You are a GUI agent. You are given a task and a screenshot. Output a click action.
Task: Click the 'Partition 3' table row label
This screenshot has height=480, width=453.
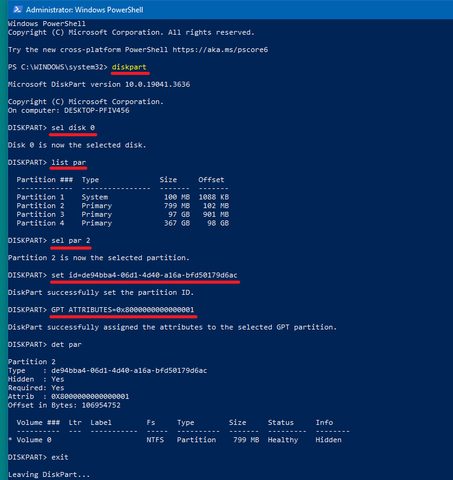(x=40, y=214)
